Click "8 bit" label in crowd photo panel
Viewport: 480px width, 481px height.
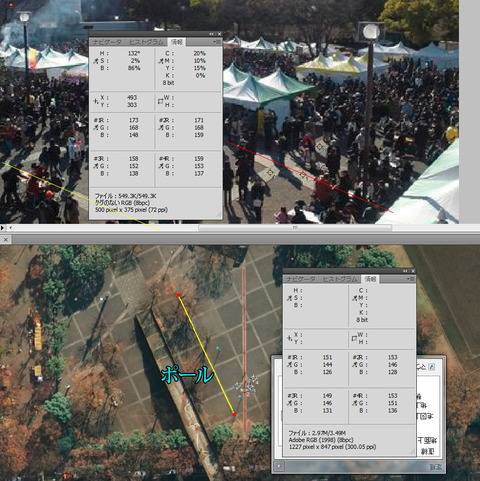[168, 83]
